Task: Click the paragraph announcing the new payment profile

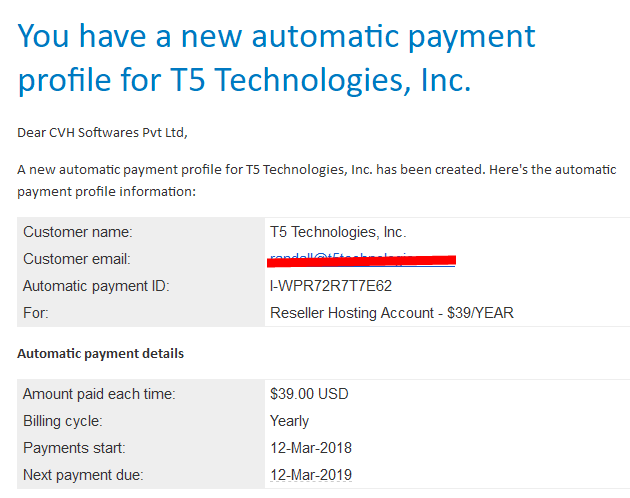Action: 317,180
